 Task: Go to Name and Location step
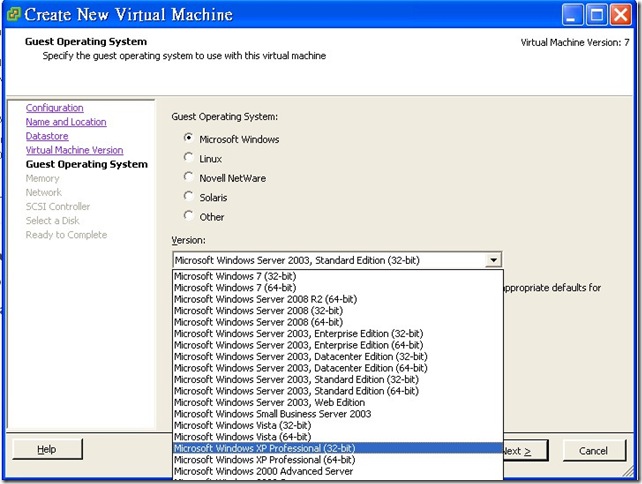tap(66, 122)
